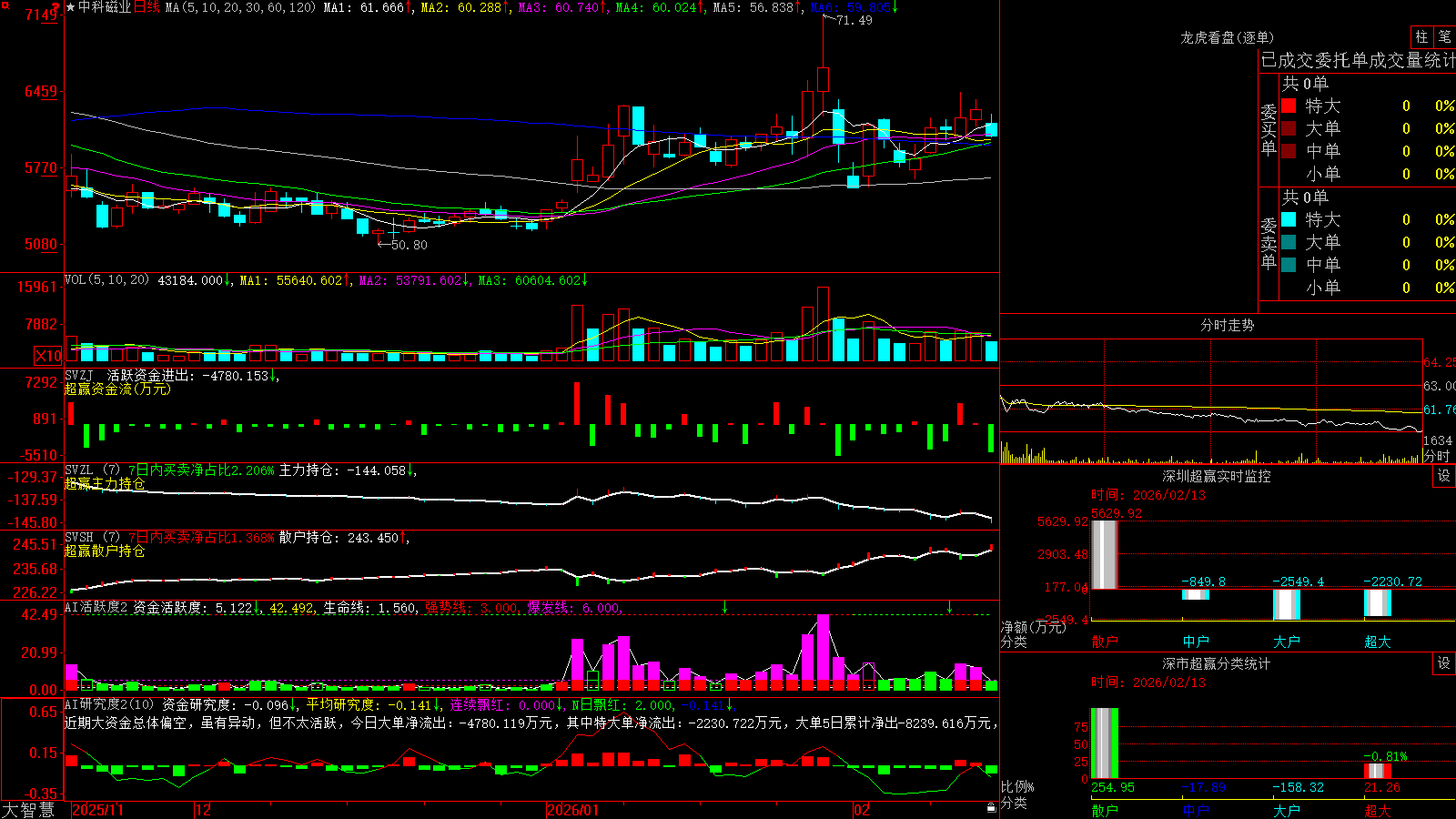This screenshot has height=819, width=1456.
Task: Switch 龙虎看盘 to 柱 bar view
Action: click(1421, 36)
